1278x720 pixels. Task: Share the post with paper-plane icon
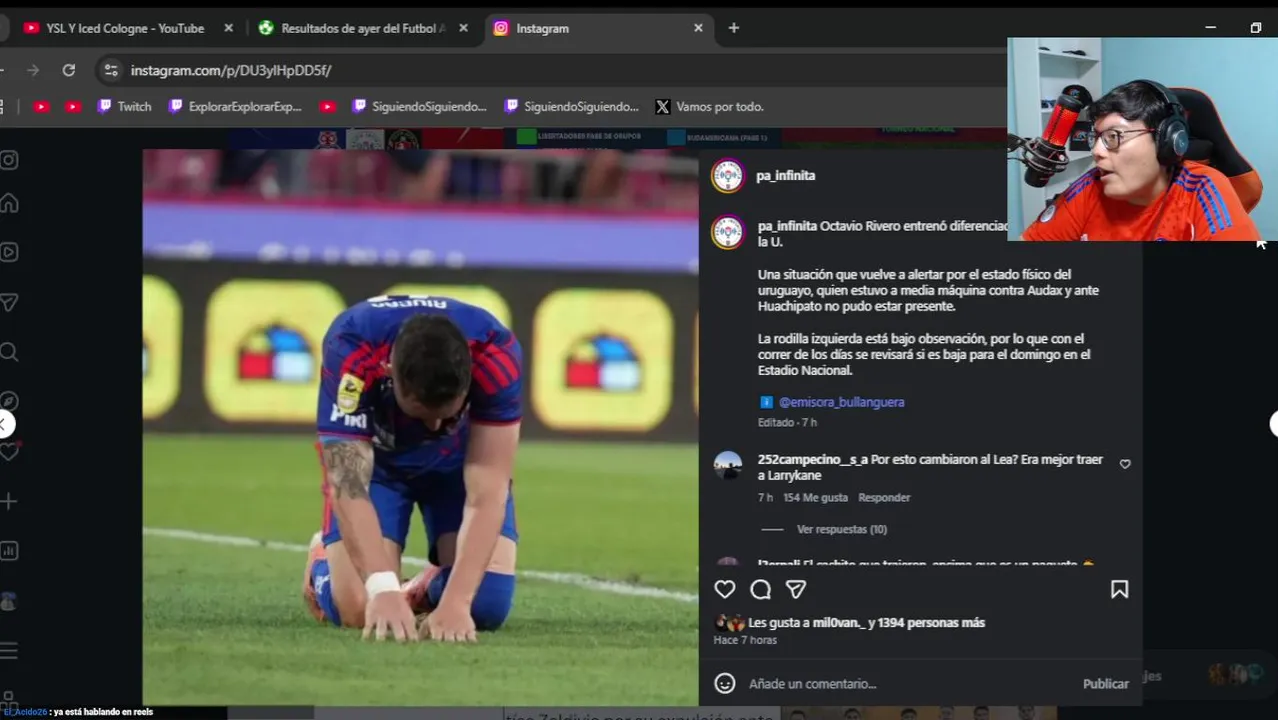pos(796,590)
